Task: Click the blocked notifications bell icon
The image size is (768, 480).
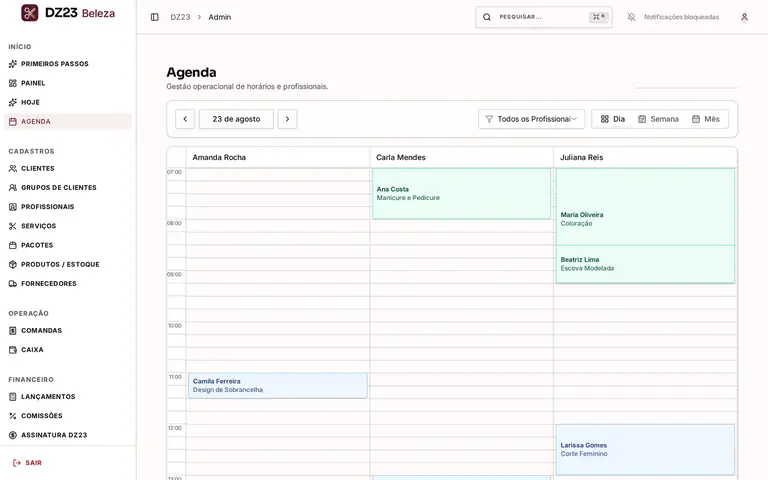Action: tap(631, 17)
